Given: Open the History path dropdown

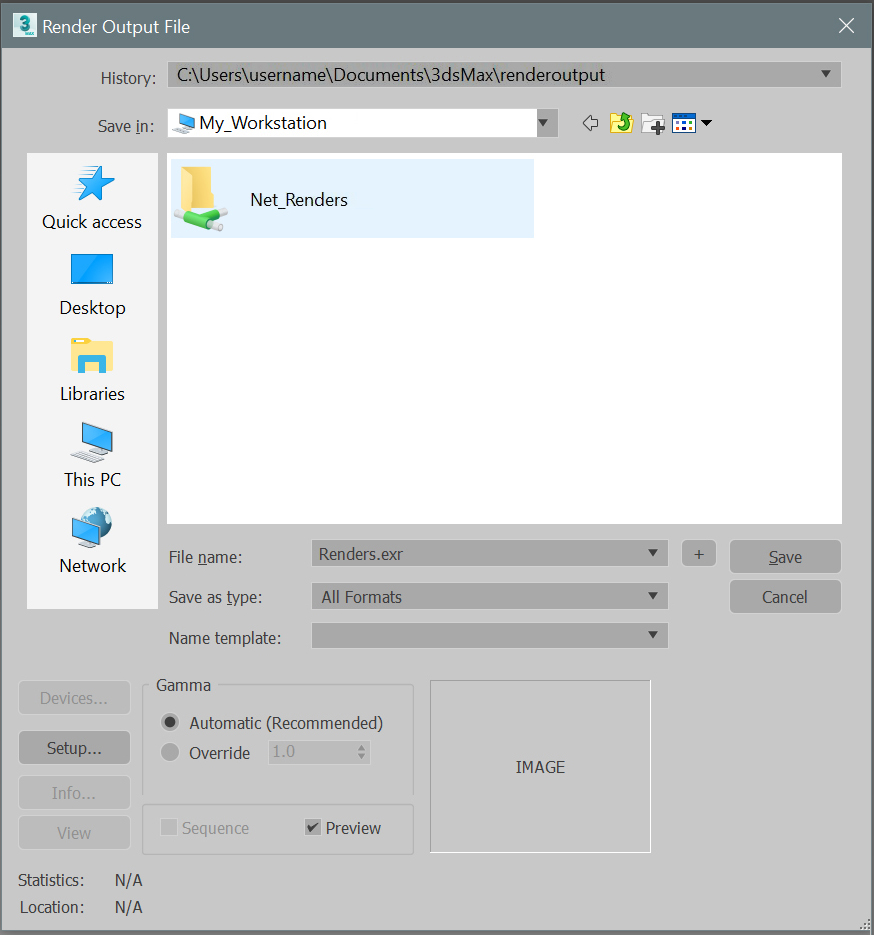Looking at the screenshot, I should pyautogui.click(x=827, y=74).
